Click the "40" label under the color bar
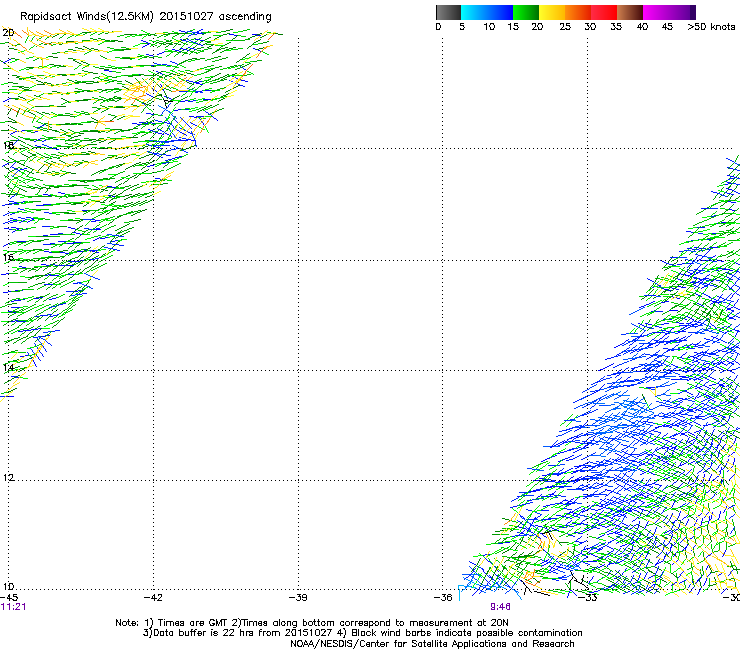Viewport: 740px width, 650px height. pos(642,27)
